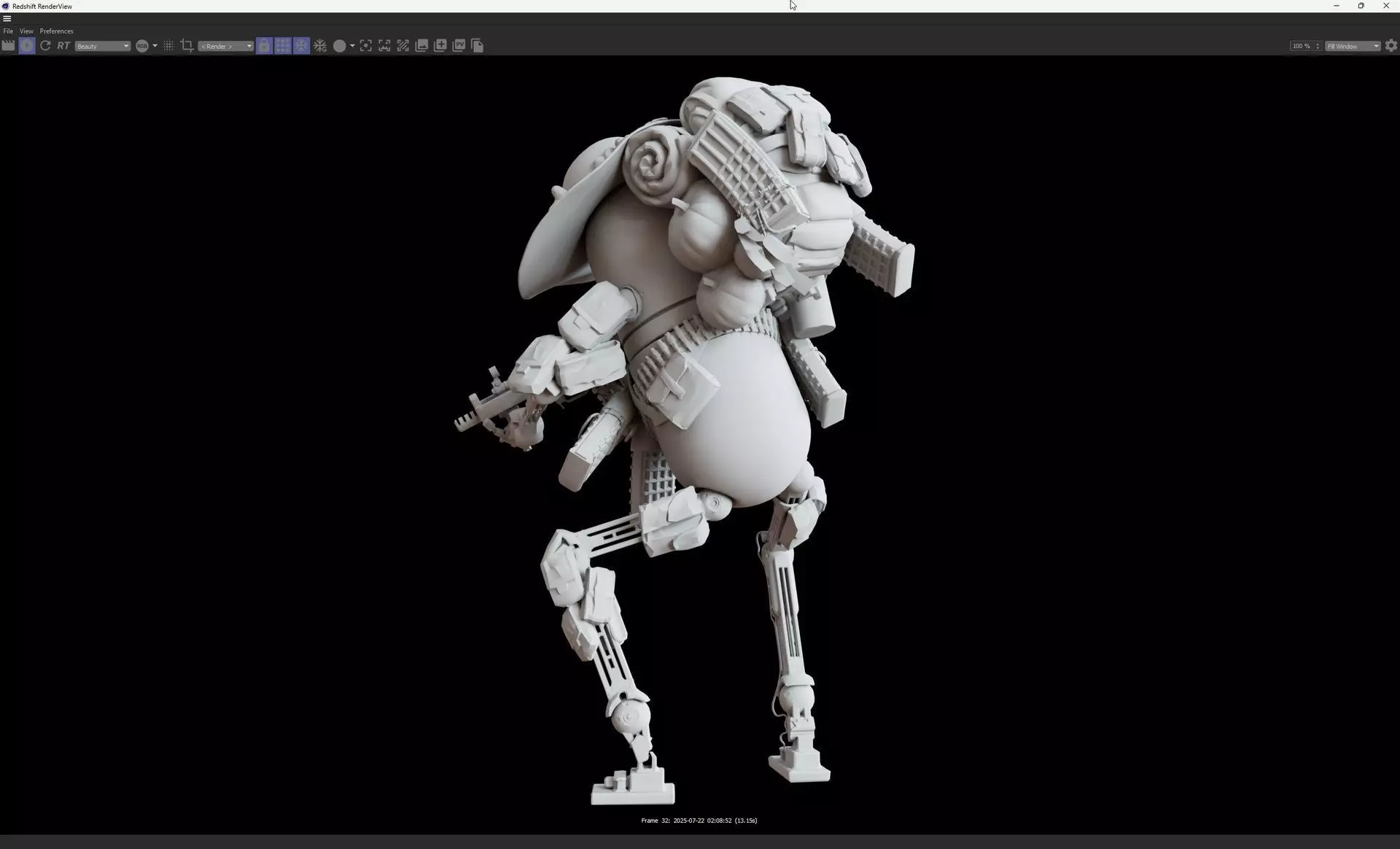Click the snapshot image icon
The width and height of the screenshot is (1400, 849).
click(421, 46)
